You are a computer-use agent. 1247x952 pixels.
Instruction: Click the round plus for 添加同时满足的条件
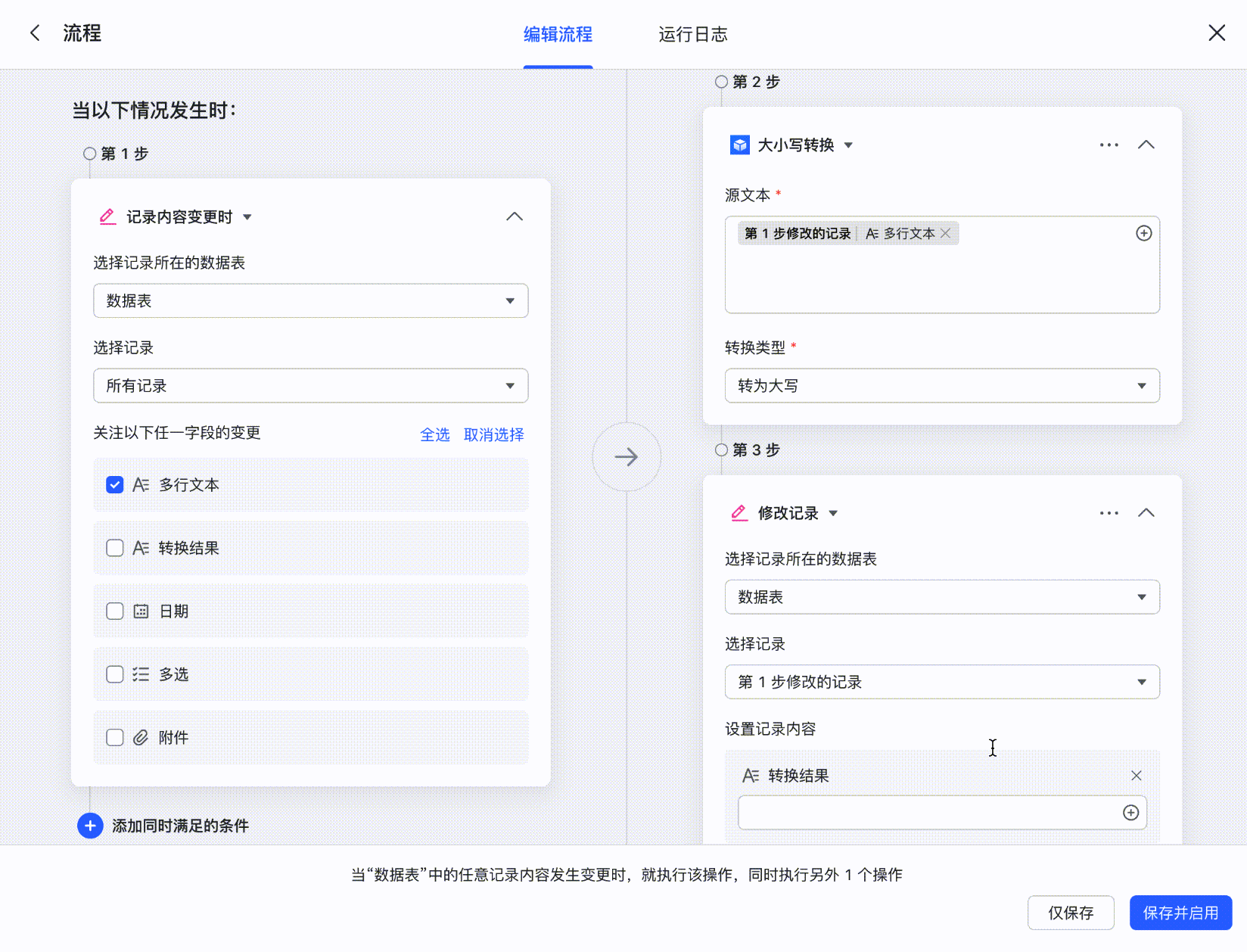(90, 826)
